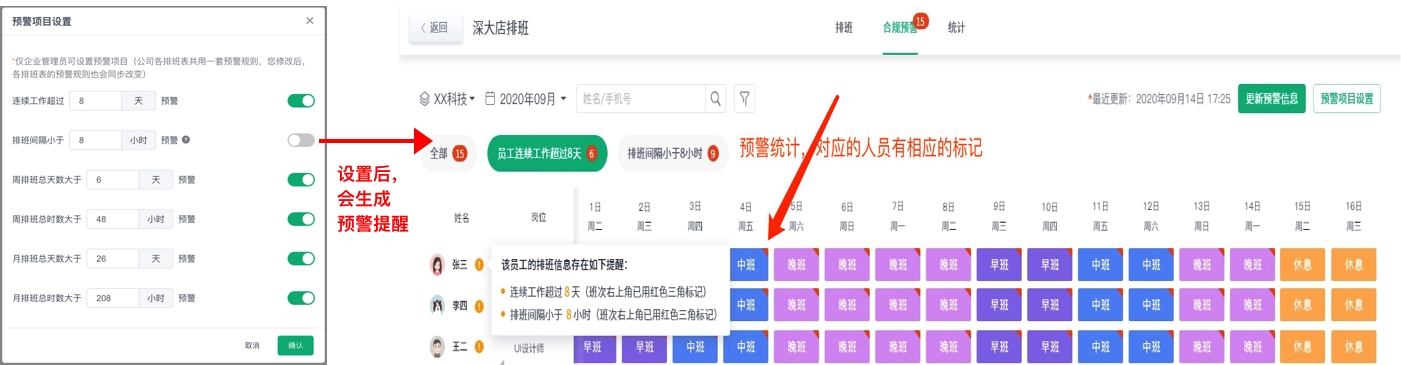The image size is (1401, 365).
Task: Select 排班间隔小于8小时 filter
Action: pyautogui.click(x=673, y=153)
